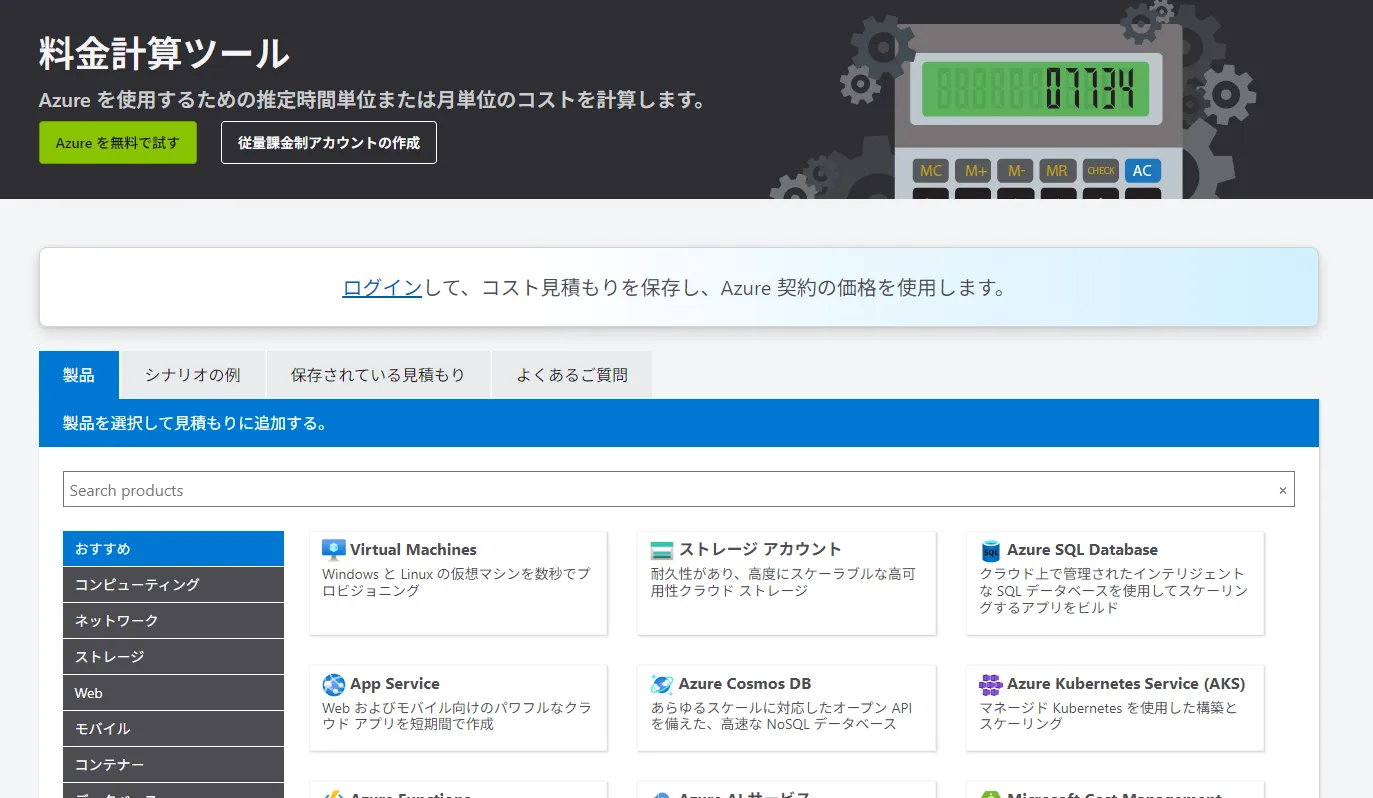
Task: Select the おすすめ category
Action: (173, 548)
